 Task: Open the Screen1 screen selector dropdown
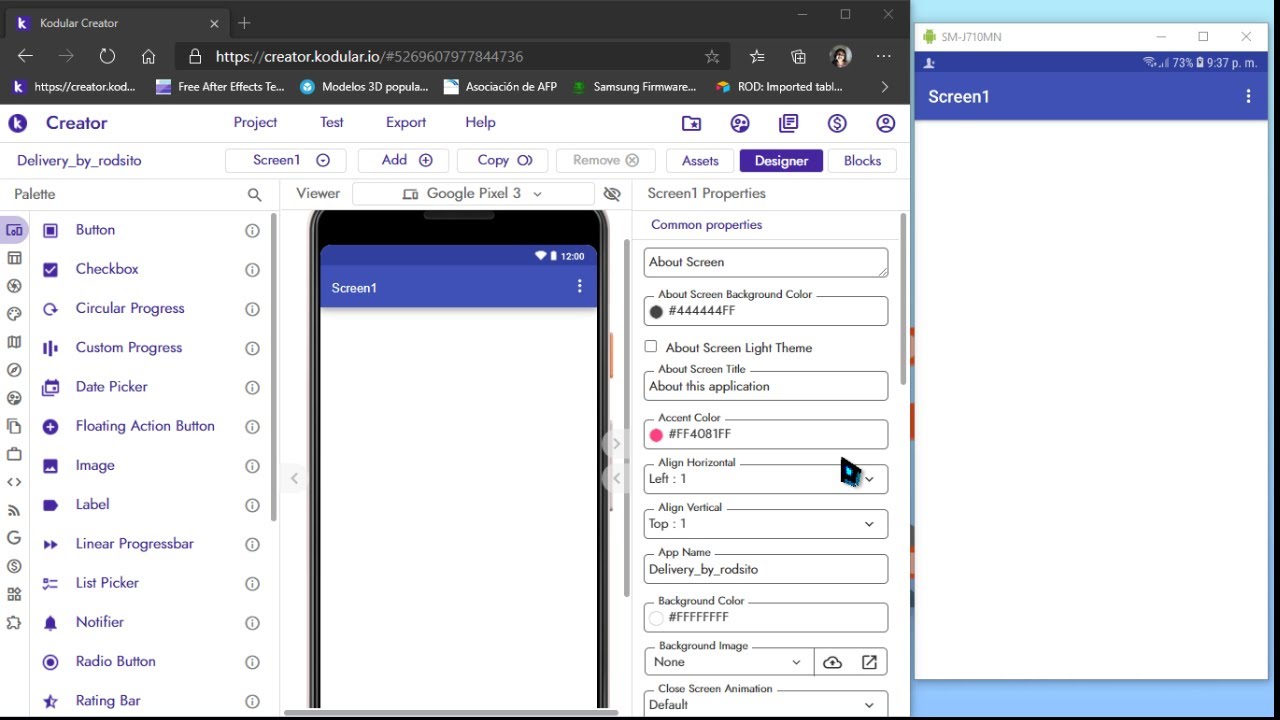click(286, 160)
